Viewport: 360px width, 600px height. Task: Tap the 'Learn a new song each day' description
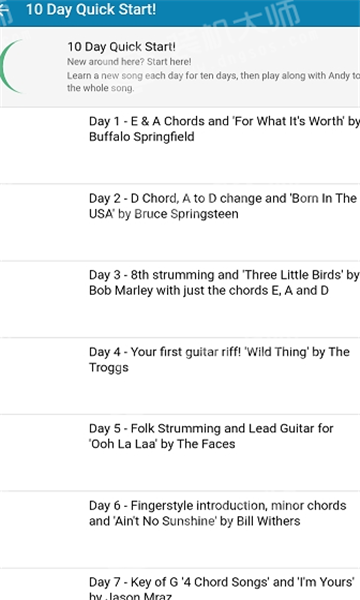click(x=213, y=82)
